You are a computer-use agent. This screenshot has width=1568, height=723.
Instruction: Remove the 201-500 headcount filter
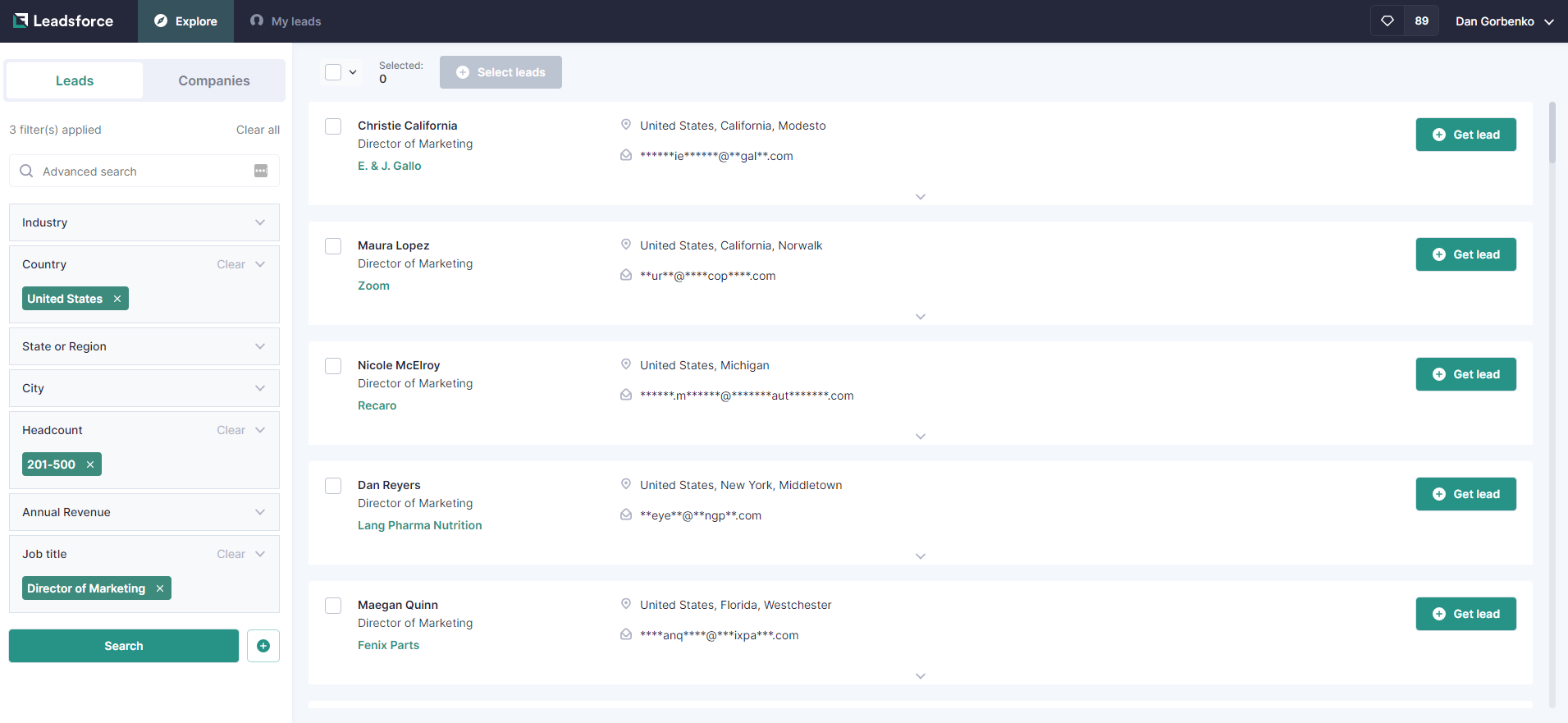tap(90, 464)
